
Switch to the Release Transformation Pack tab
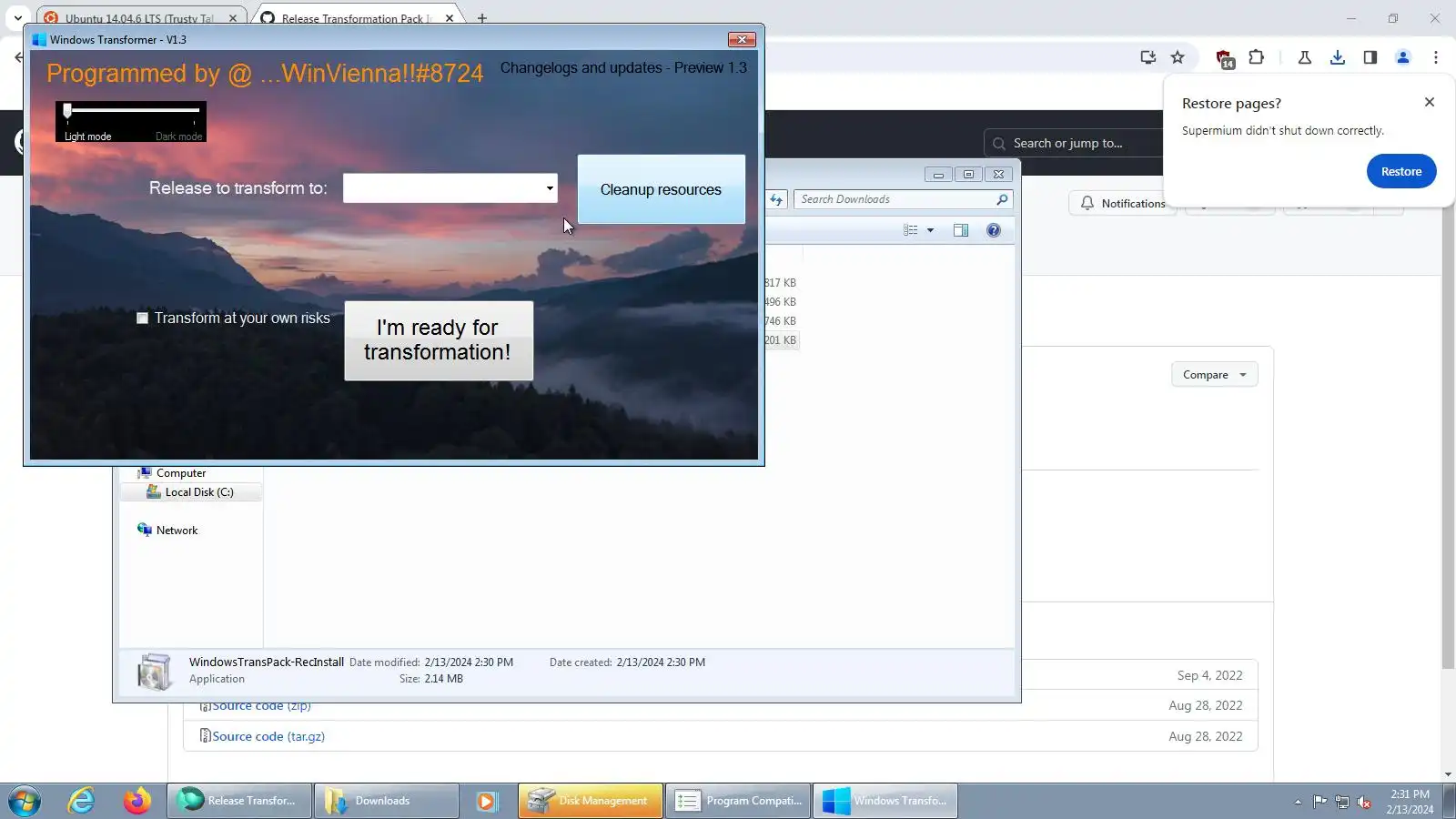click(x=356, y=18)
